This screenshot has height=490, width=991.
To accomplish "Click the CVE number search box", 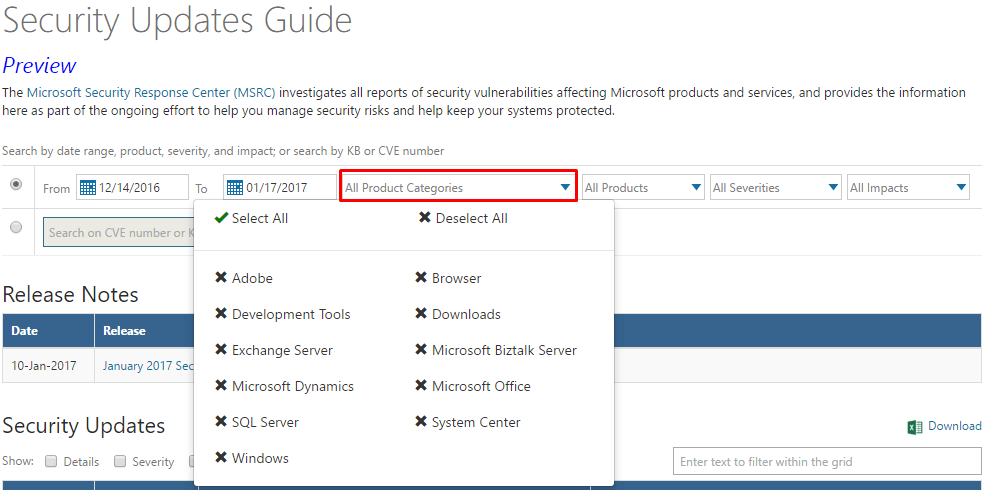I will [x=119, y=232].
